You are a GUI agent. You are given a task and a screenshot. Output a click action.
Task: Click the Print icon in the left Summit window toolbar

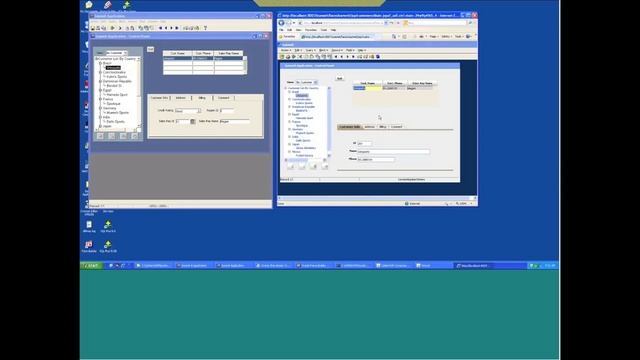coord(98,28)
